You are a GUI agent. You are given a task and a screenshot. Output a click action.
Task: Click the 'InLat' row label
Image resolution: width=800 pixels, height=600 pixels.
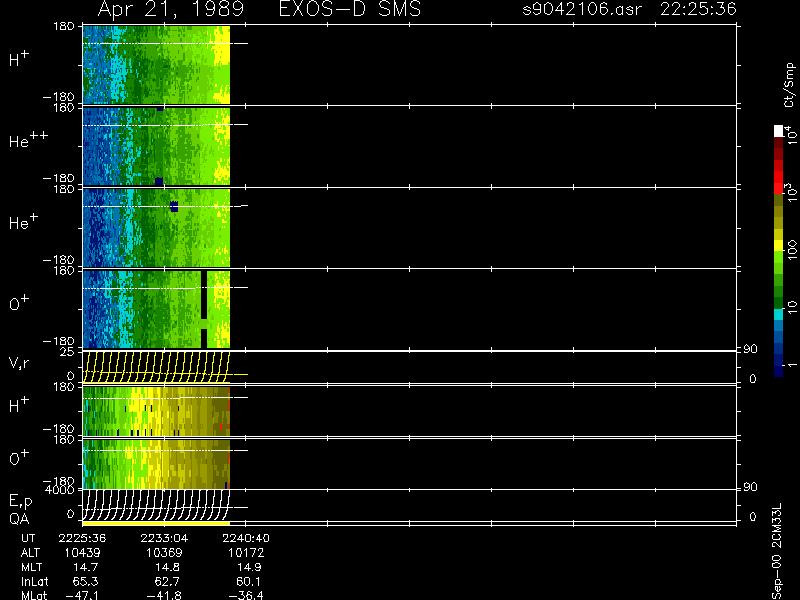point(34,581)
